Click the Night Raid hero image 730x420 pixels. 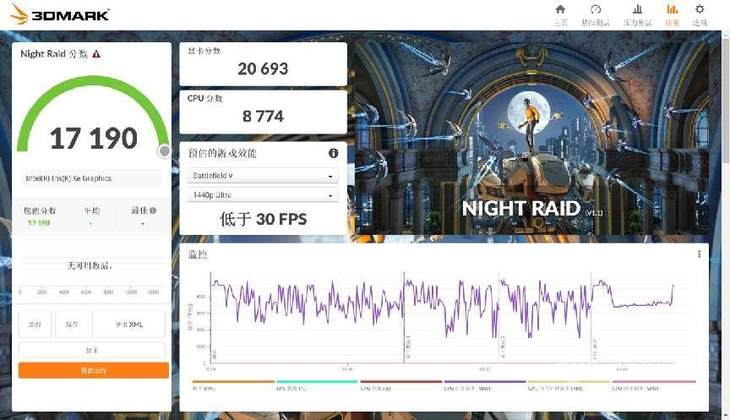click(x=532, y=137)
